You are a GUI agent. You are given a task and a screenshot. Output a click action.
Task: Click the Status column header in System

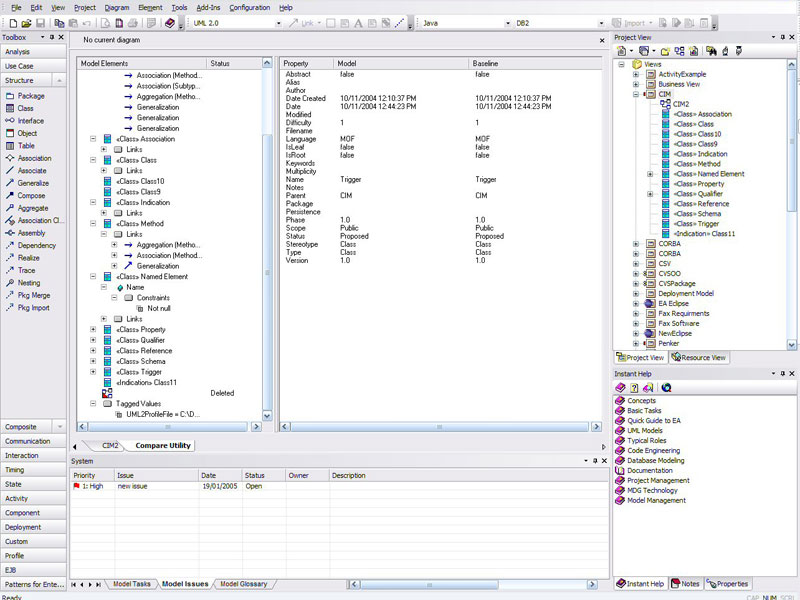[255, 476]
